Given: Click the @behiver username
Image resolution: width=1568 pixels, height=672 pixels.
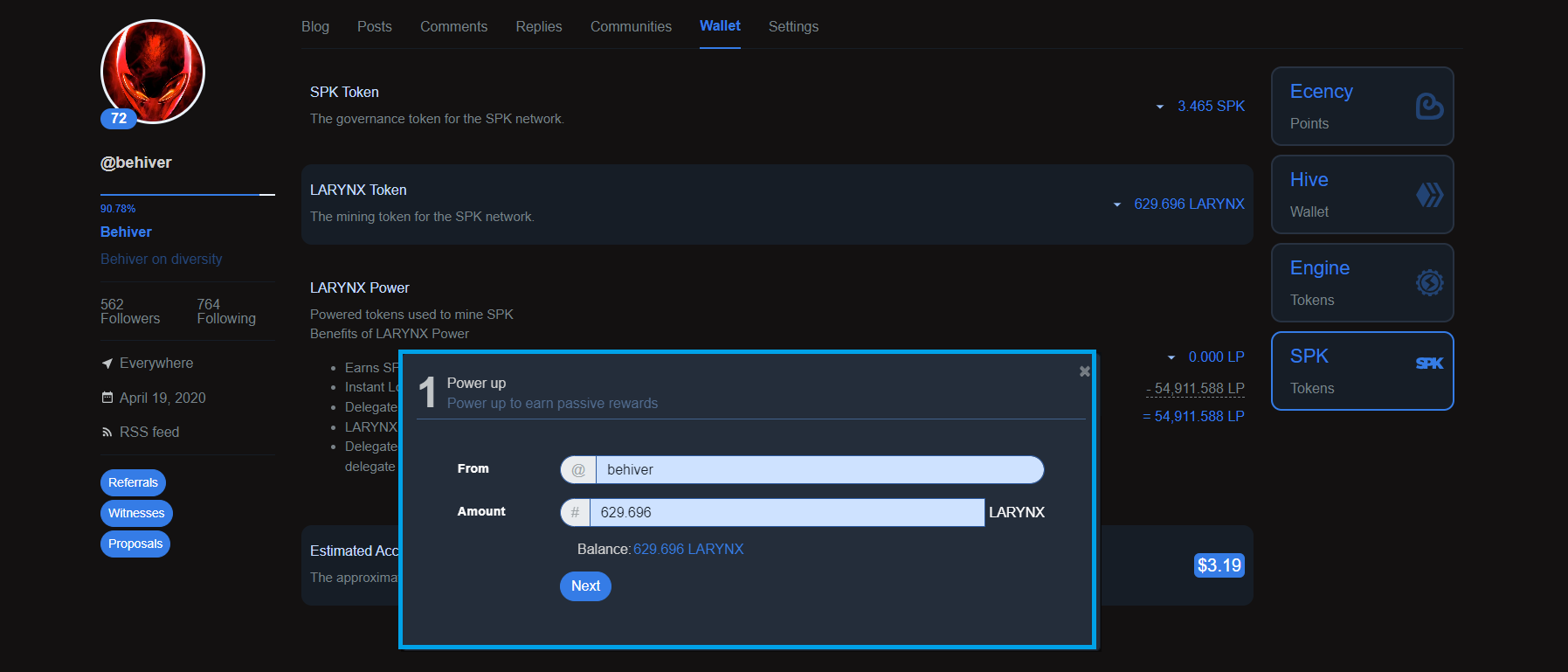Looking at the screenshot, I should (x=136, y=163).
